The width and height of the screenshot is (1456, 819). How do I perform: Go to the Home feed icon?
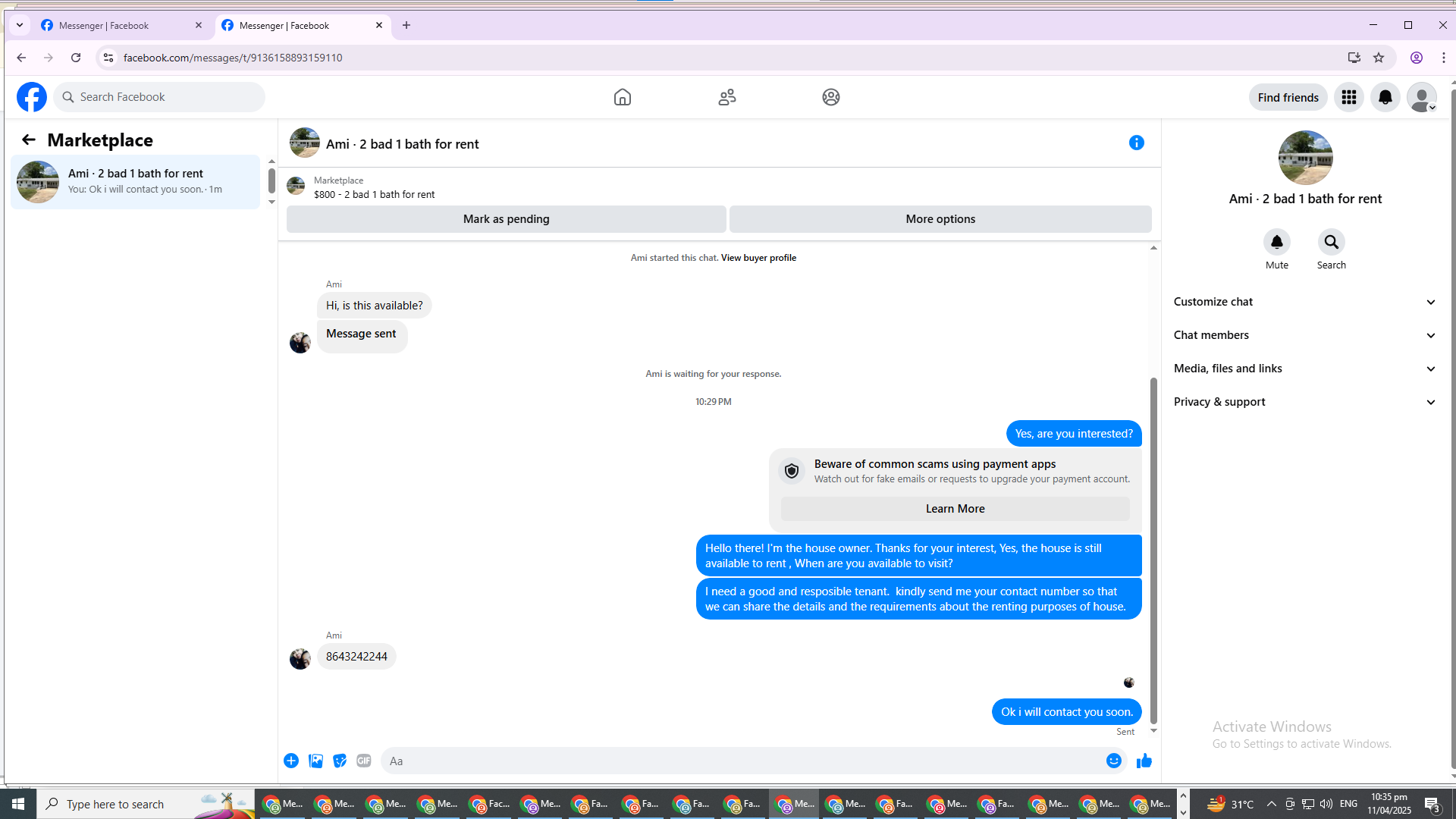(x=622, y=97)
